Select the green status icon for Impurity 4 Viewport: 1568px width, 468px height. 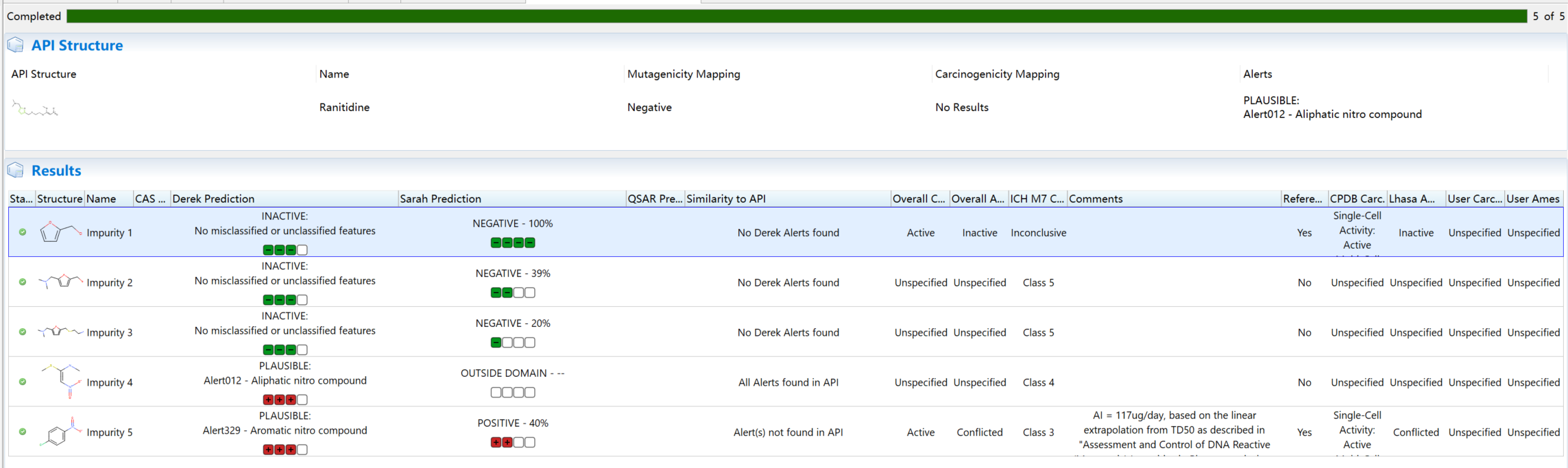pyautogui.click(x=23, y=382)
